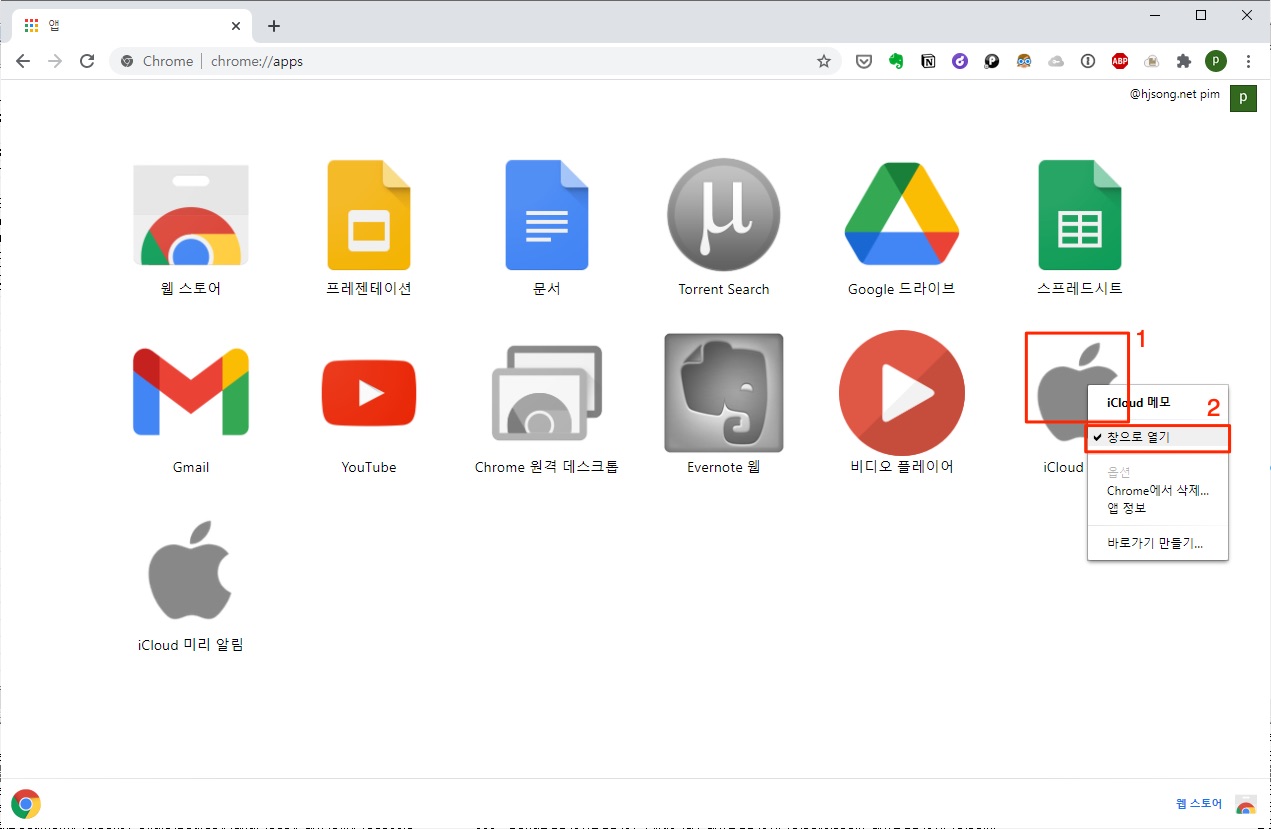The width and height of the screenshot is (1271, 829).
Task: Select 앱 정보 in the context menu
Action: pos(1158,508)
